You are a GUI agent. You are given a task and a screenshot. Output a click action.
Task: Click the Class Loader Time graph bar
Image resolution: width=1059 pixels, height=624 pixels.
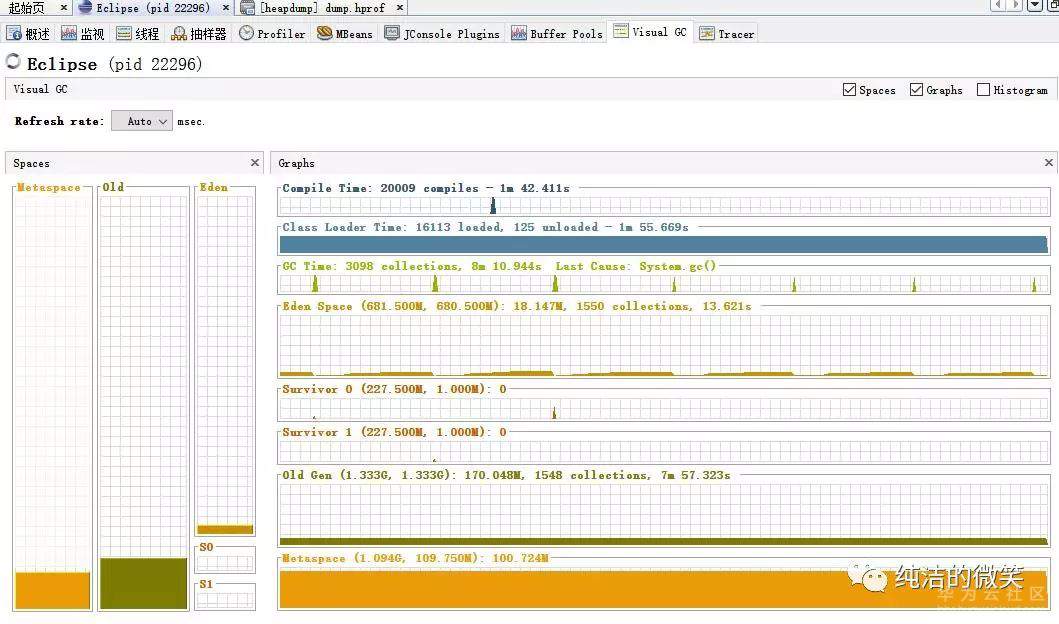(x=664, y=244)
